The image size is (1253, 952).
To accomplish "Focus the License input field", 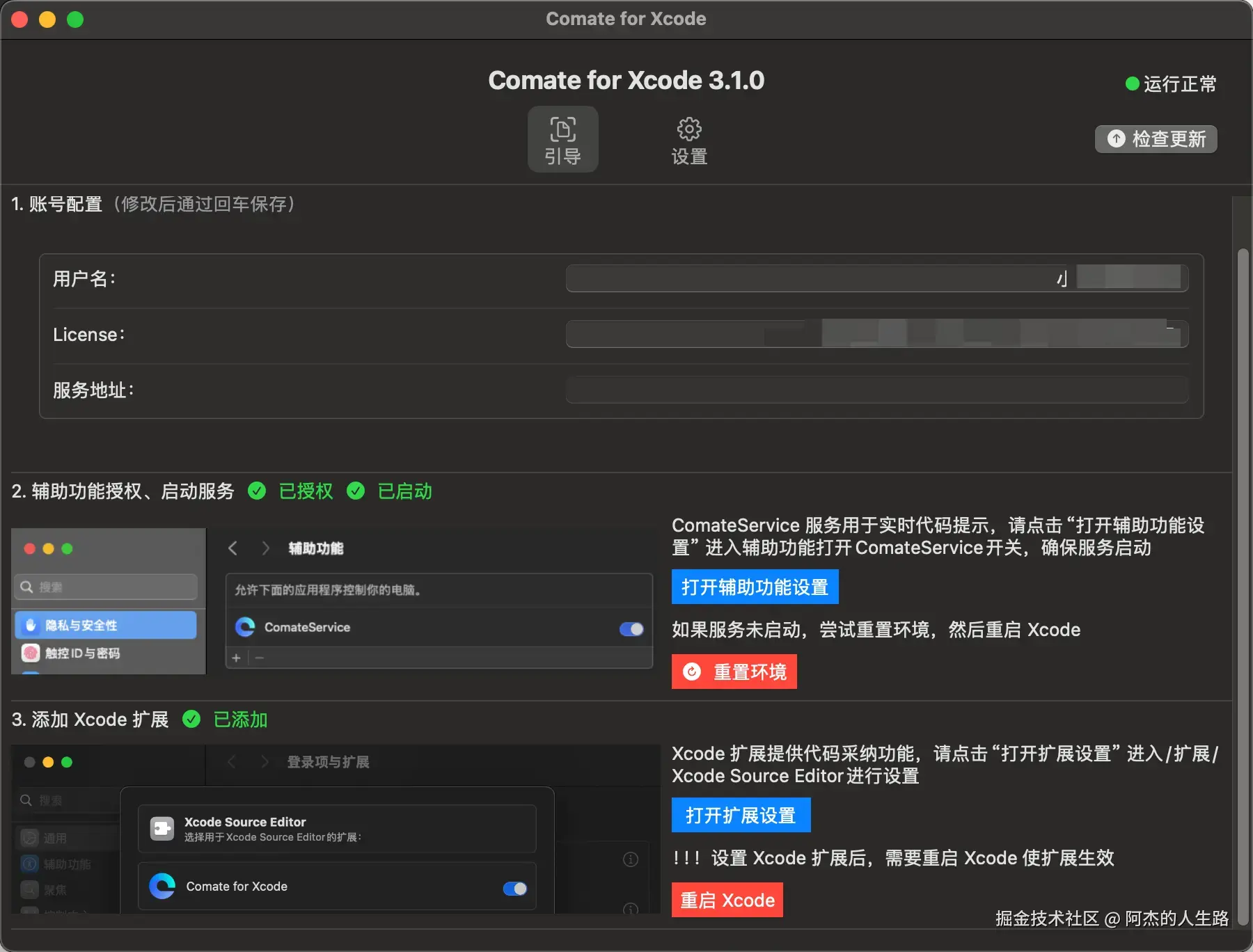I will [x=877, y=334].
